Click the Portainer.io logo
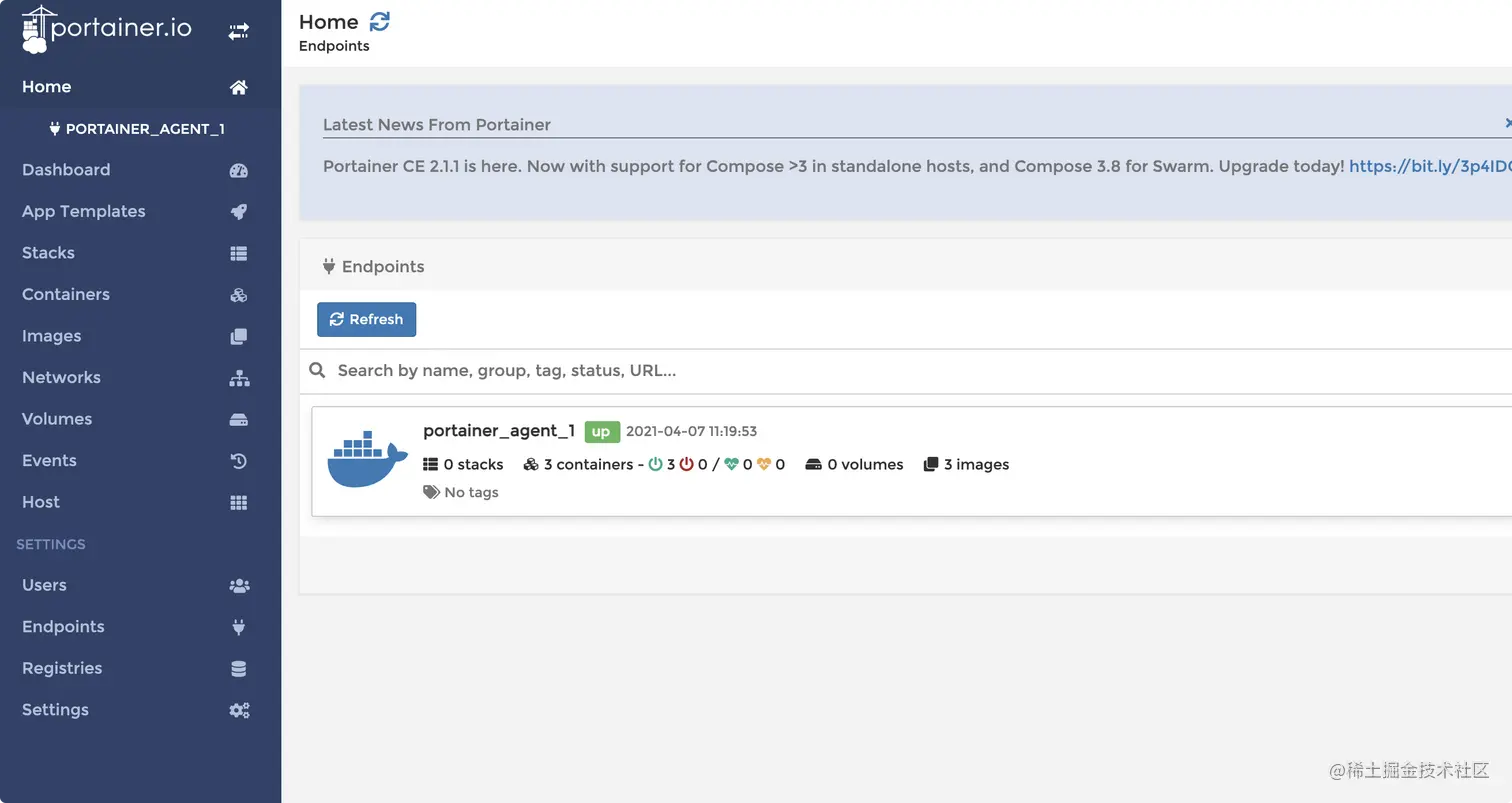 click(x=106, y=29)
